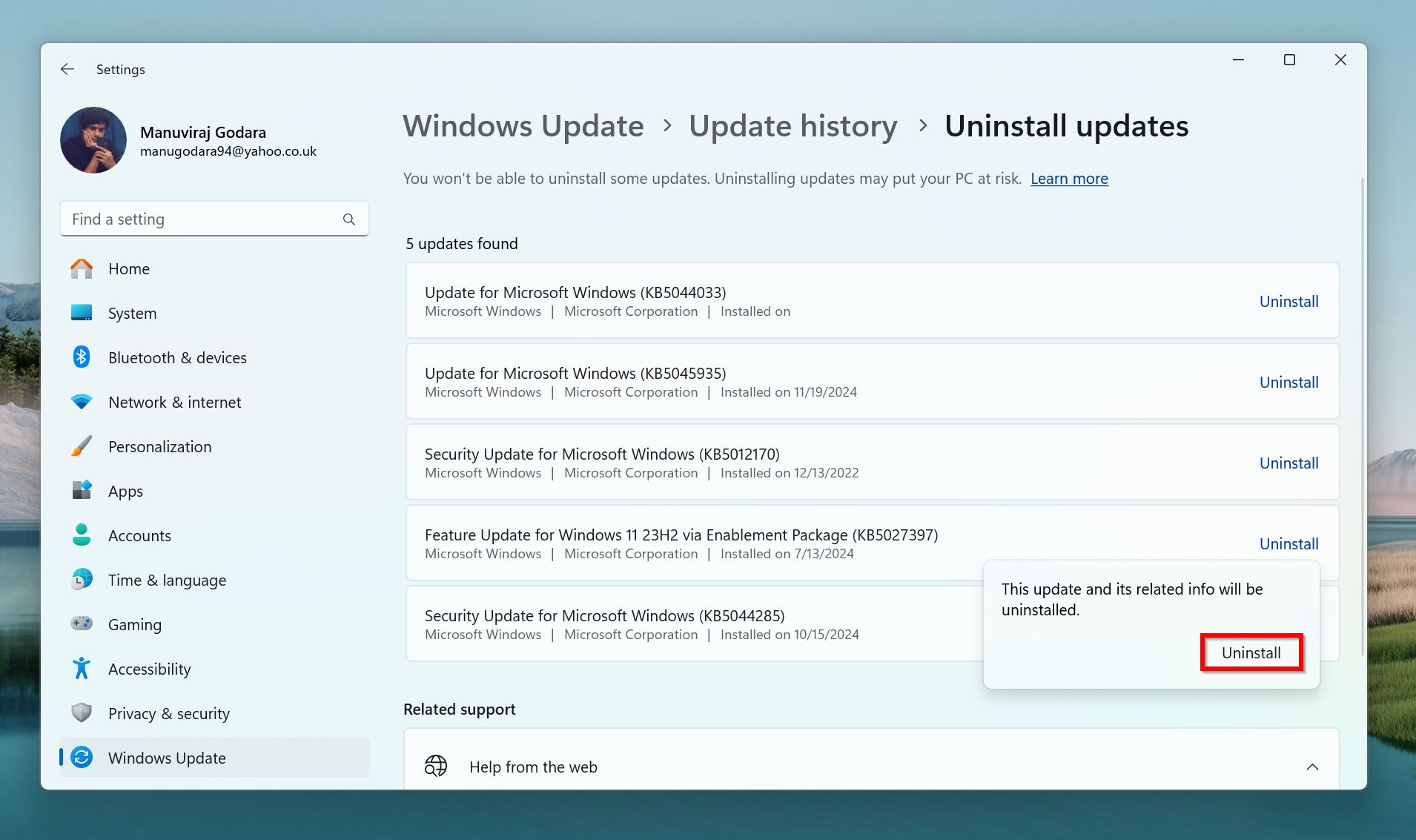The image size is (1416, 840).
Task: Open Time & language settings
Action: tap(214, 580)
